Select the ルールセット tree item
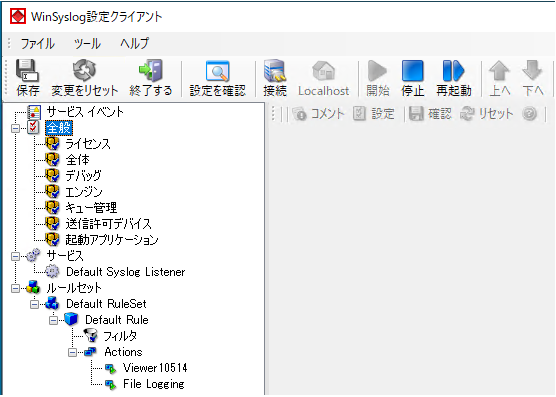Image resolution: width=556 pixels, height=397 pixels. click(x=74, y=288)
